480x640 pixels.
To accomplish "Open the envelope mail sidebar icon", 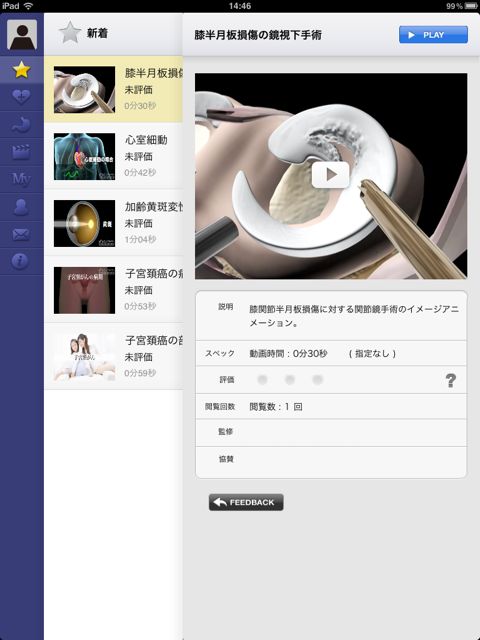I will pyautogui.click(x=21, y=234).
